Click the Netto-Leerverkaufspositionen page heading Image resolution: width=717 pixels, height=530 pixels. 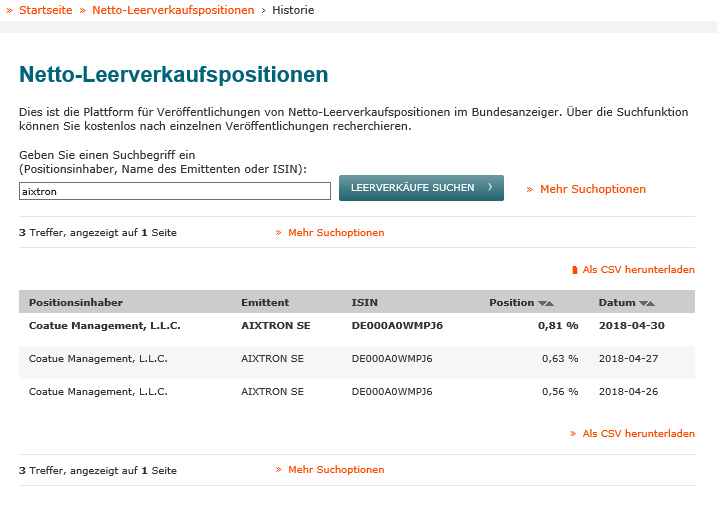(174, 75)
